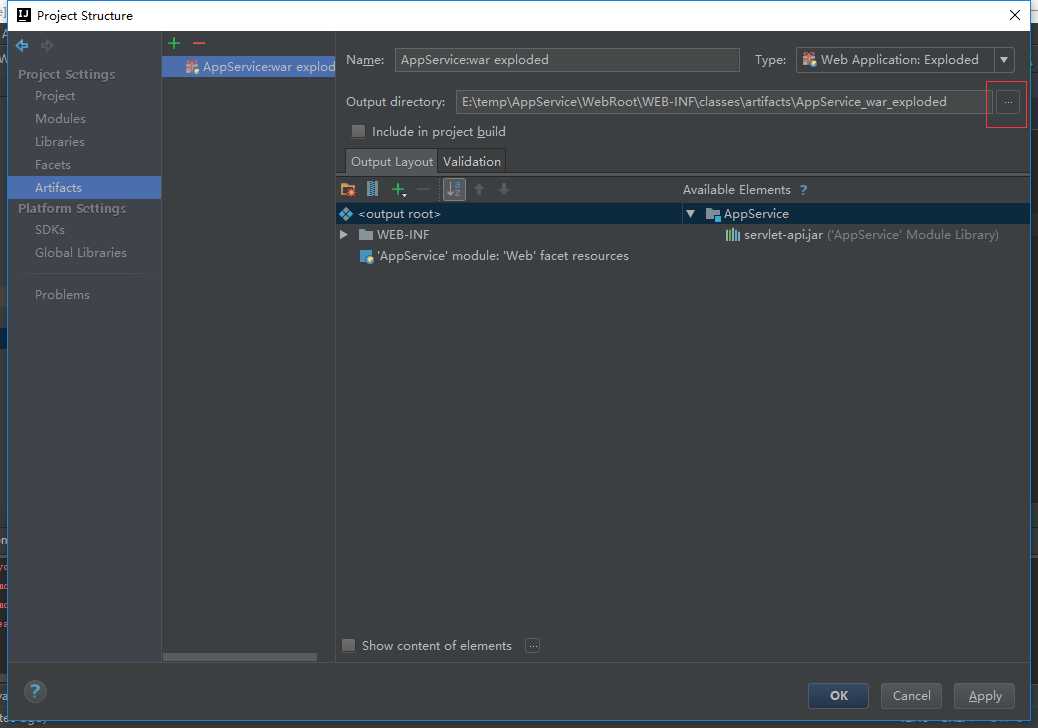Open the dialog help button
The height and width of the screenshot is (728, 1038).
[x=35, y=692]
